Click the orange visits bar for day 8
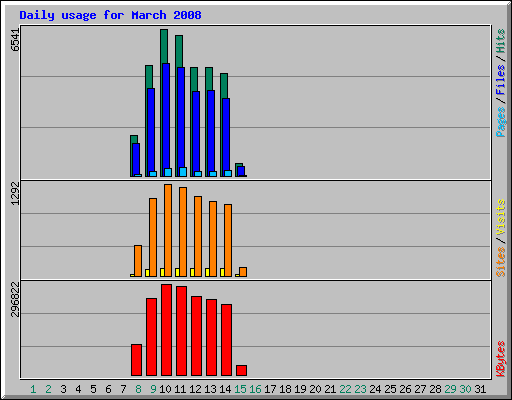The height and width of the screenshot is (400, 512). pos(138,261)
